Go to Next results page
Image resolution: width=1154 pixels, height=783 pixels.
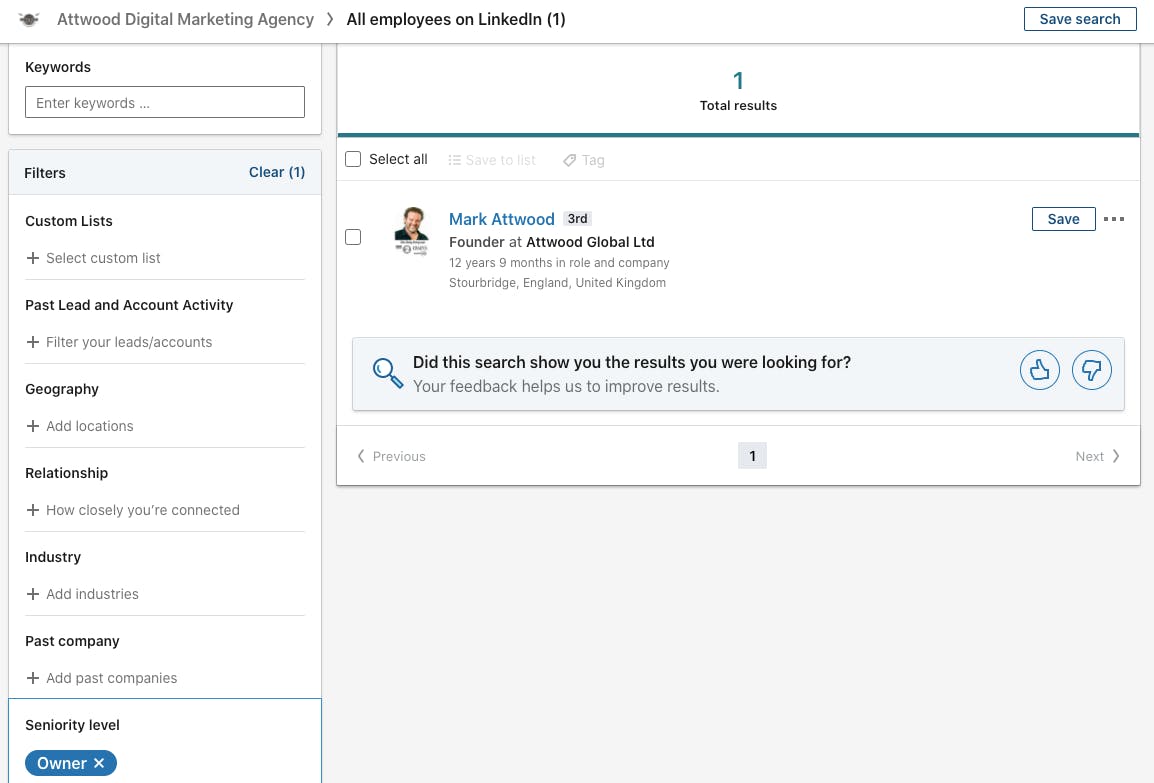tap(1097, 456)
